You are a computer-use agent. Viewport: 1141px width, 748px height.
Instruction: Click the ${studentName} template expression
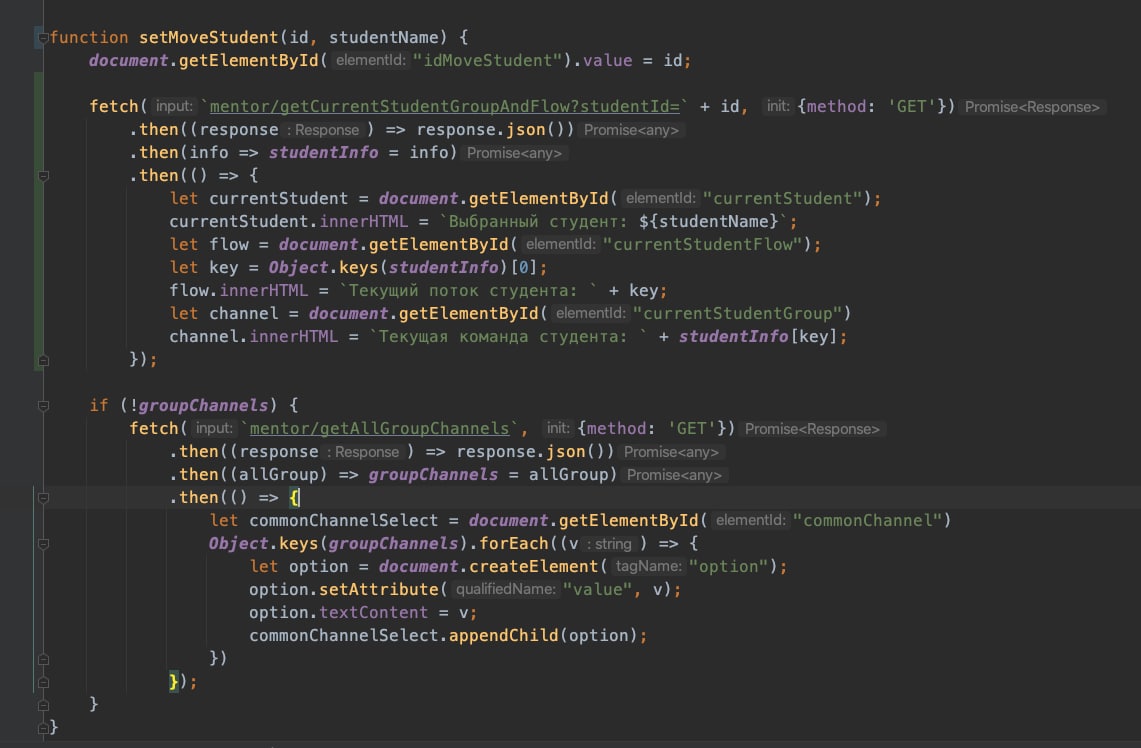(708, 221)
